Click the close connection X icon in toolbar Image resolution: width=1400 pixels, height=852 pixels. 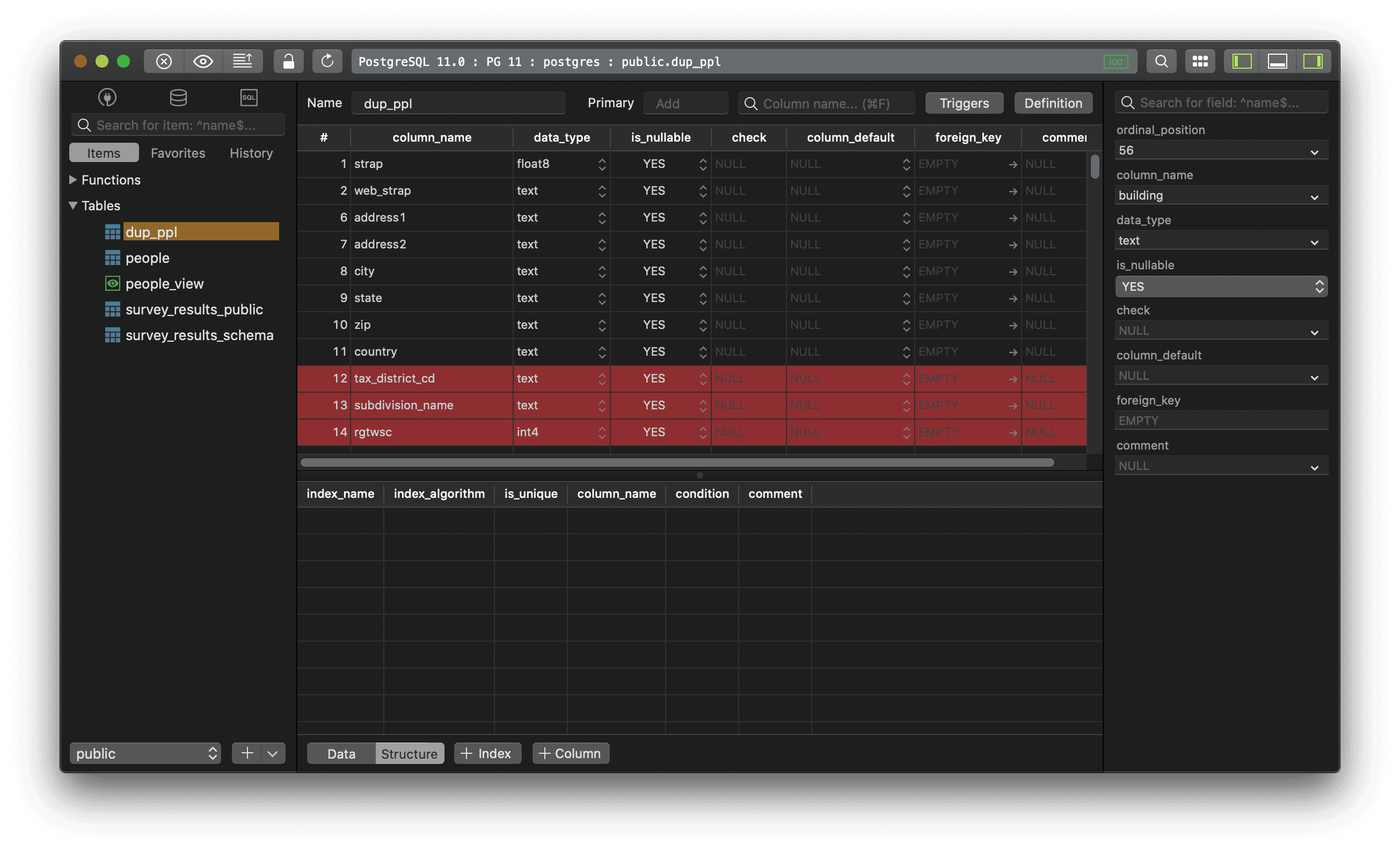tap(164, 61)
